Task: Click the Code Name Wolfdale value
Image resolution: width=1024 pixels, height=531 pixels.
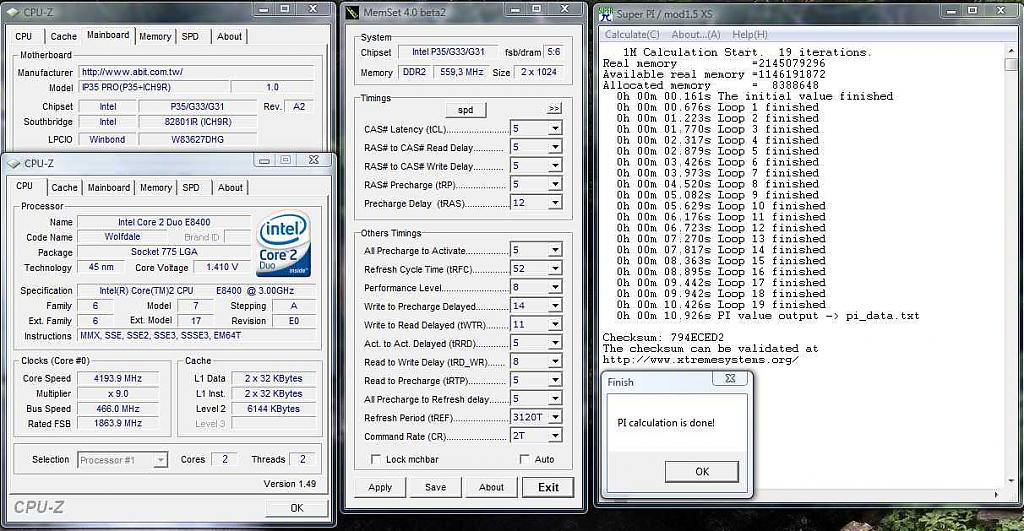Action: click(123, 237)
